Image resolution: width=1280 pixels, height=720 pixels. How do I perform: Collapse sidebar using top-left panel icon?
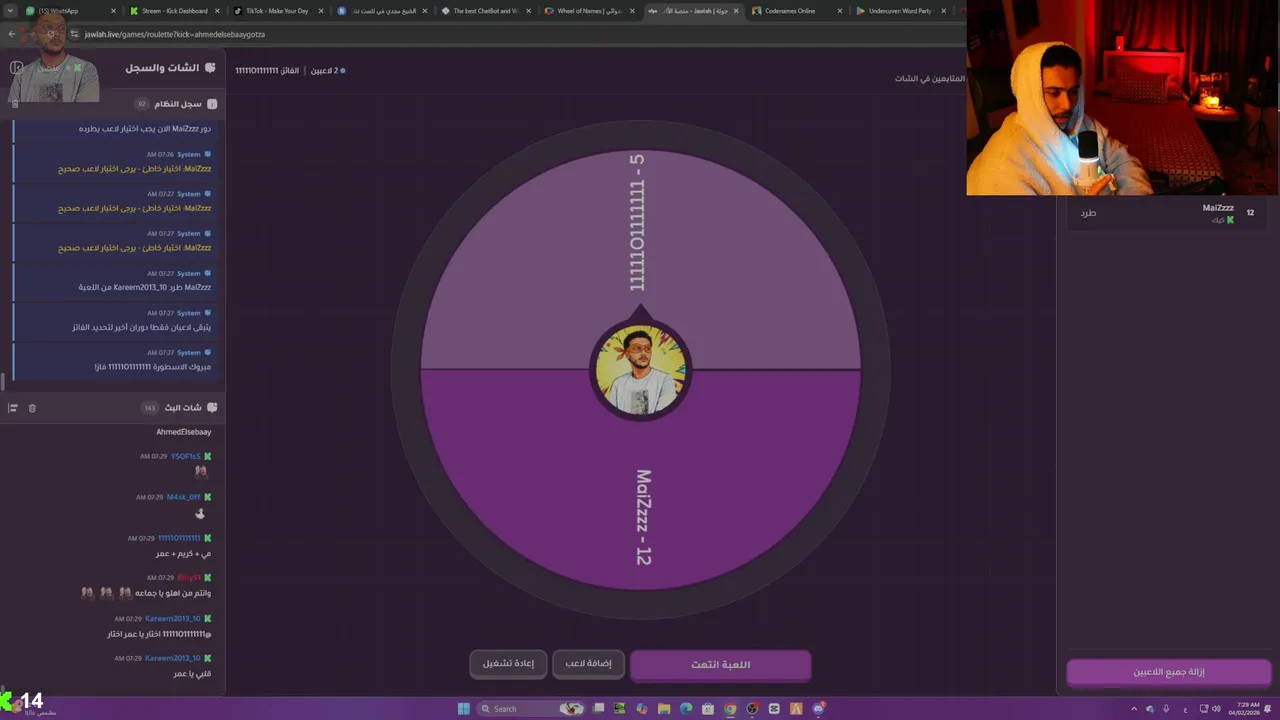pos(16,68)
